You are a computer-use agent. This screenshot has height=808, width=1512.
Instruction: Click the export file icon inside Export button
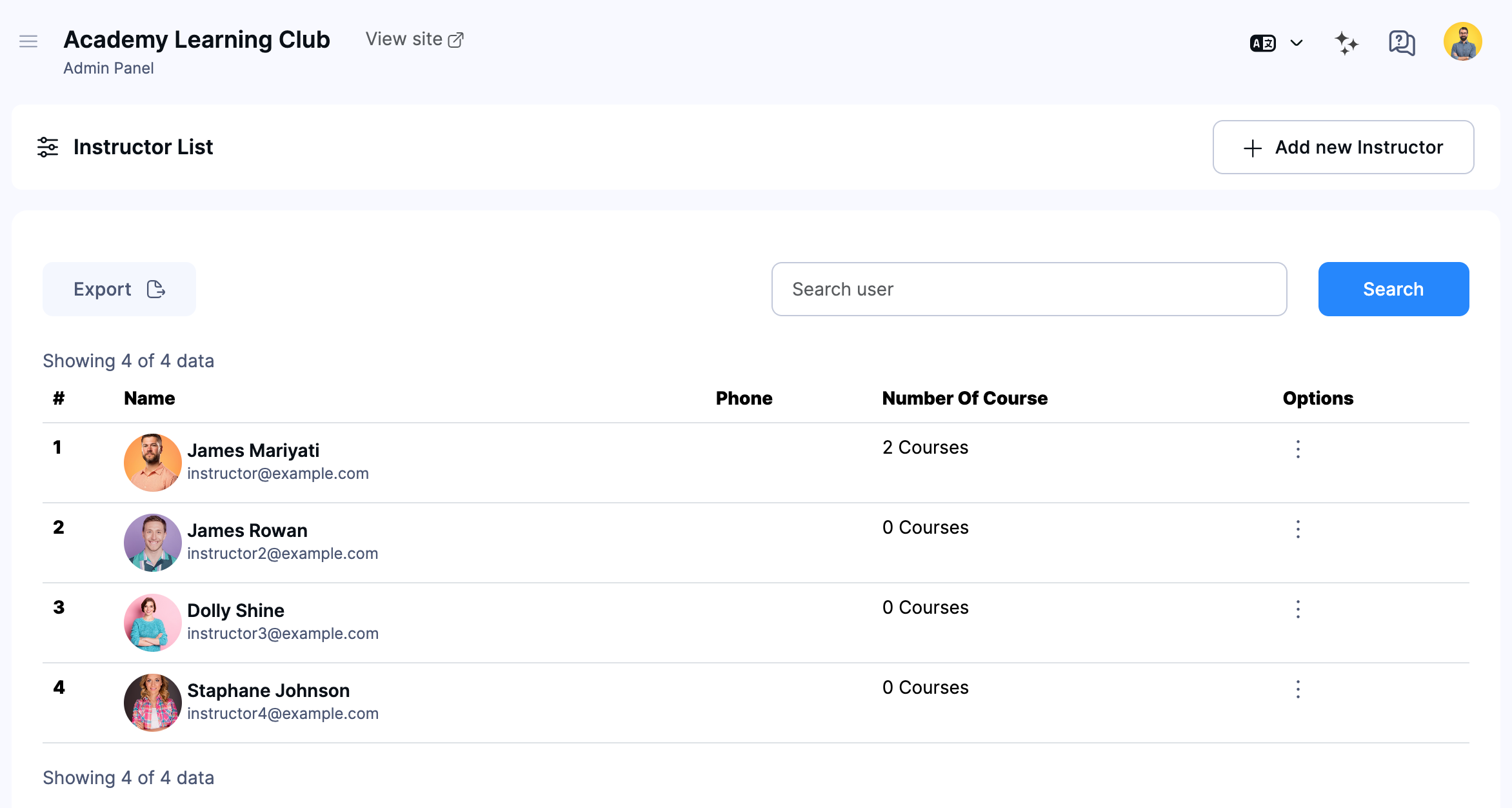tap(155, 289)
